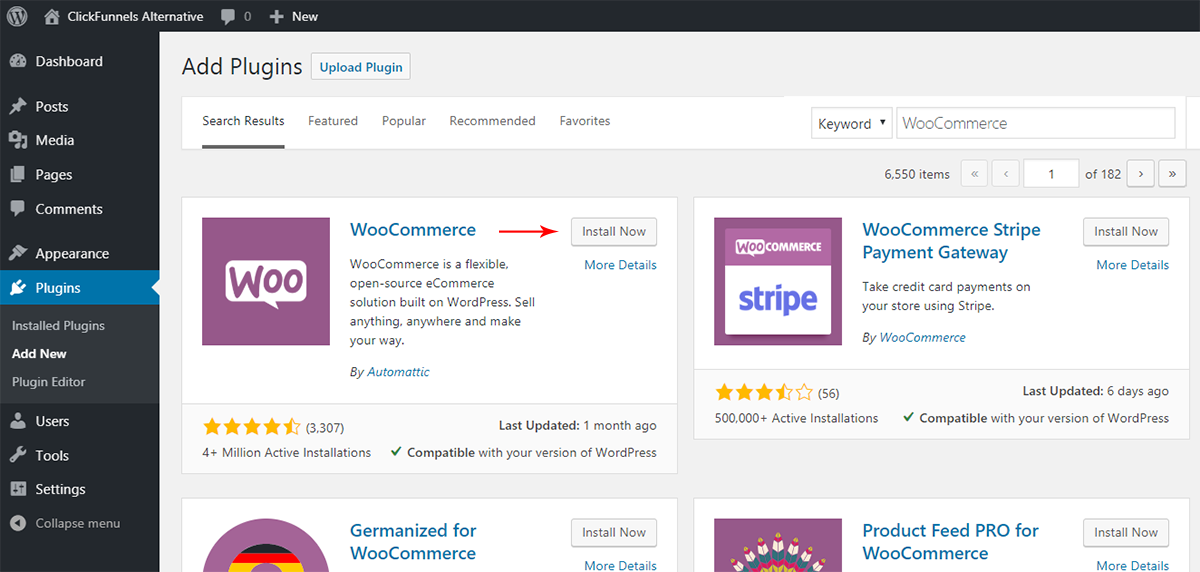Click the Germanized for WooCommerce plugin thumbnail
Image resolution: width=1200 pixels, height=572 pixels.
point(266,545)
